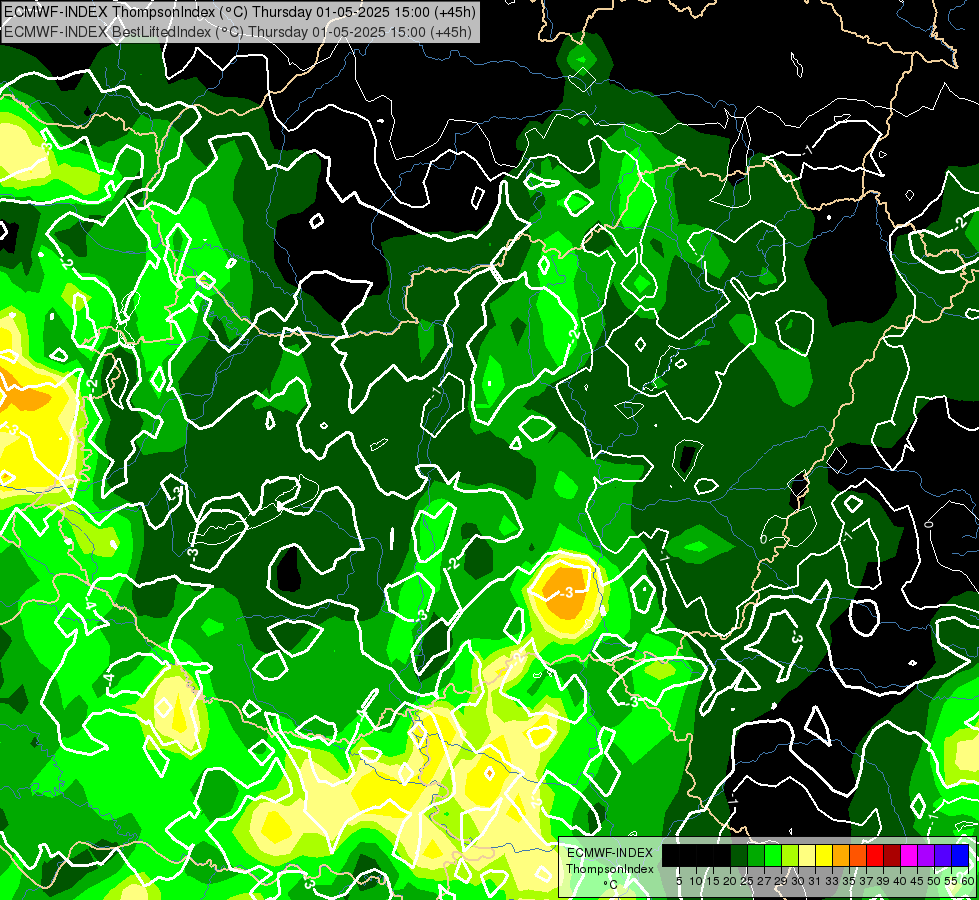The width and height of the screenshot is (979, 900).
Task: Click legend scale value 55
Action: point(952,881)
